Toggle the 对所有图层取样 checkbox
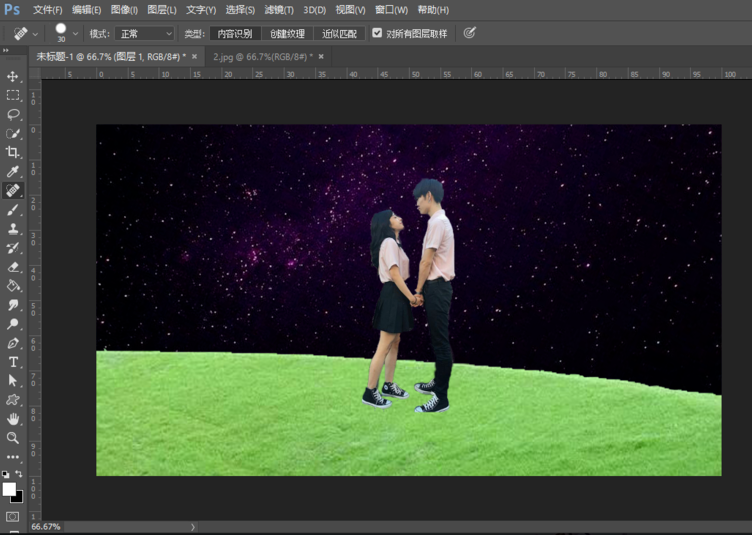The width and height of the screenshot is (752, 535). coord(377,33)
